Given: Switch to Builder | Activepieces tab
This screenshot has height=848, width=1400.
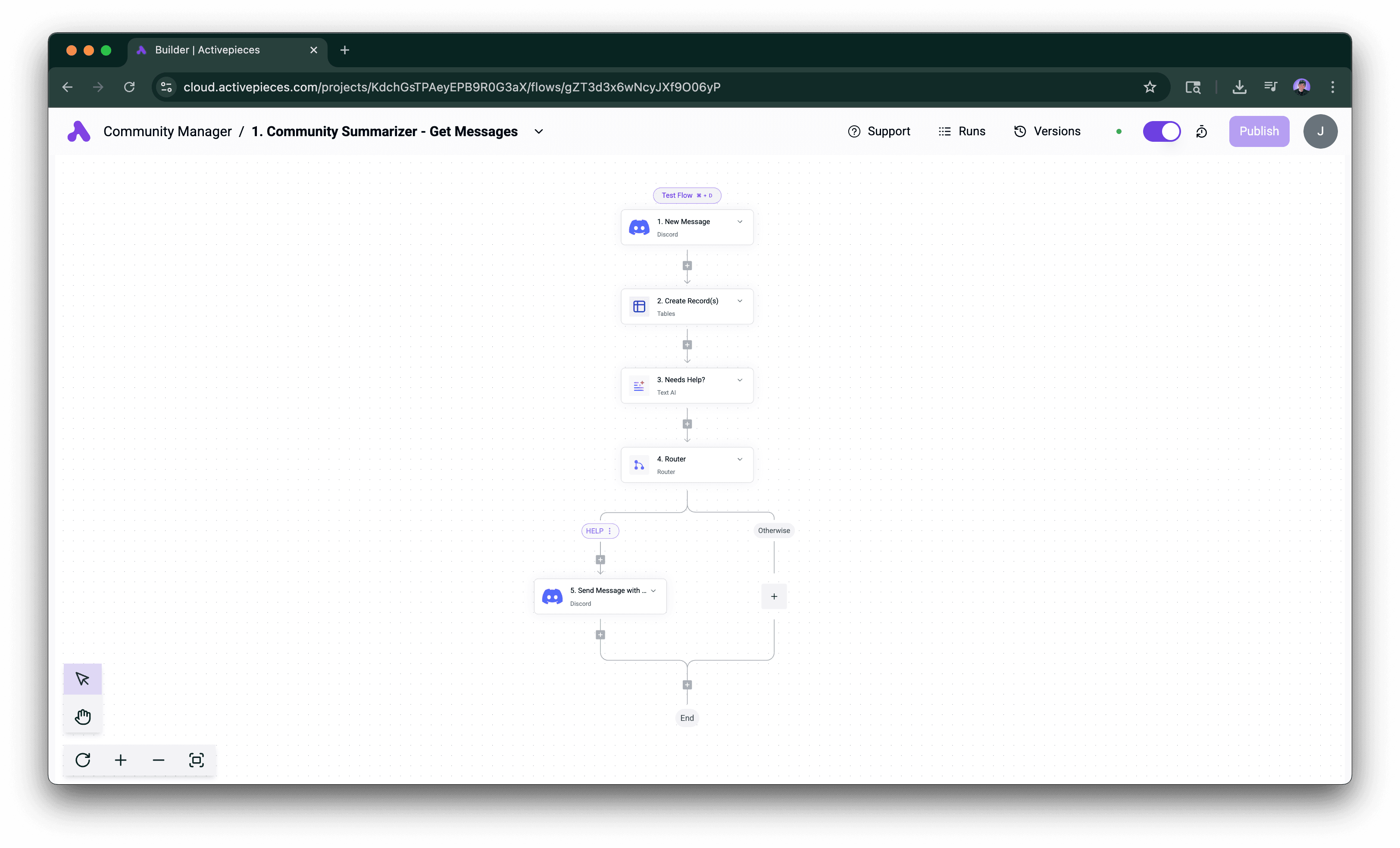Looking at the screenshot, I should point(227,50).
